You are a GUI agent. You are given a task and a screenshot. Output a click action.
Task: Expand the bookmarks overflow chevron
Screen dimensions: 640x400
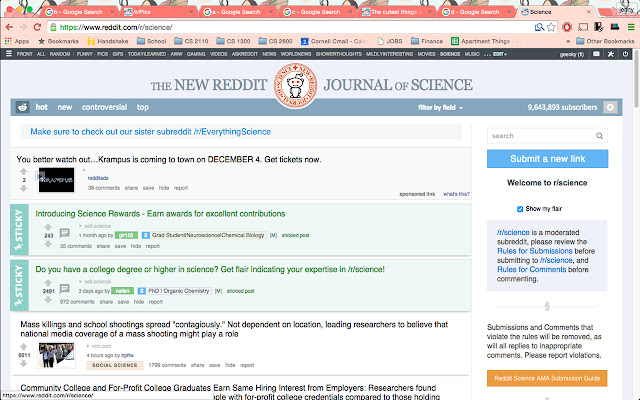(x=568, y=41)
